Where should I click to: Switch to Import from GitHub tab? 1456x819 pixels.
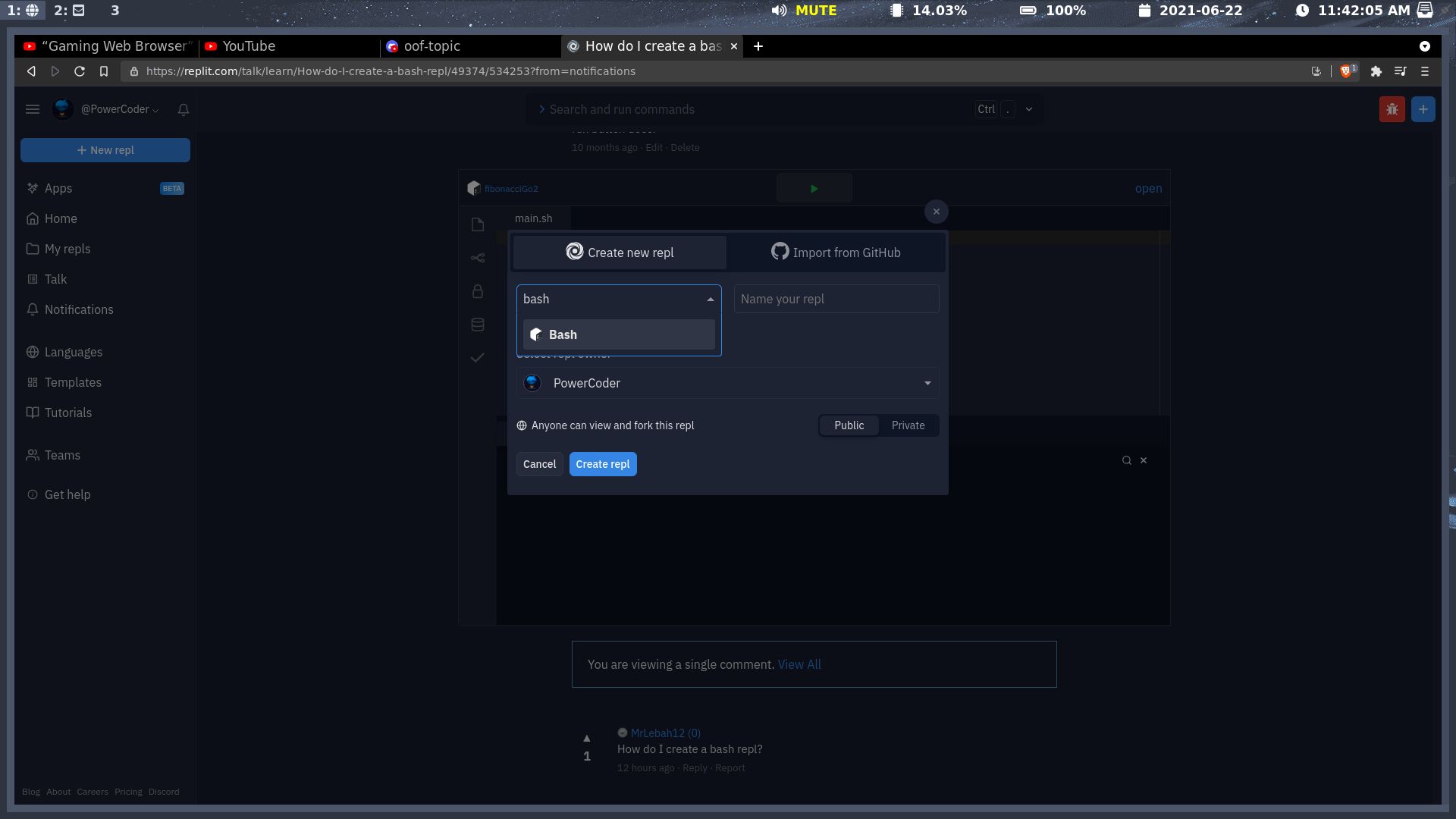pos(836,253)
